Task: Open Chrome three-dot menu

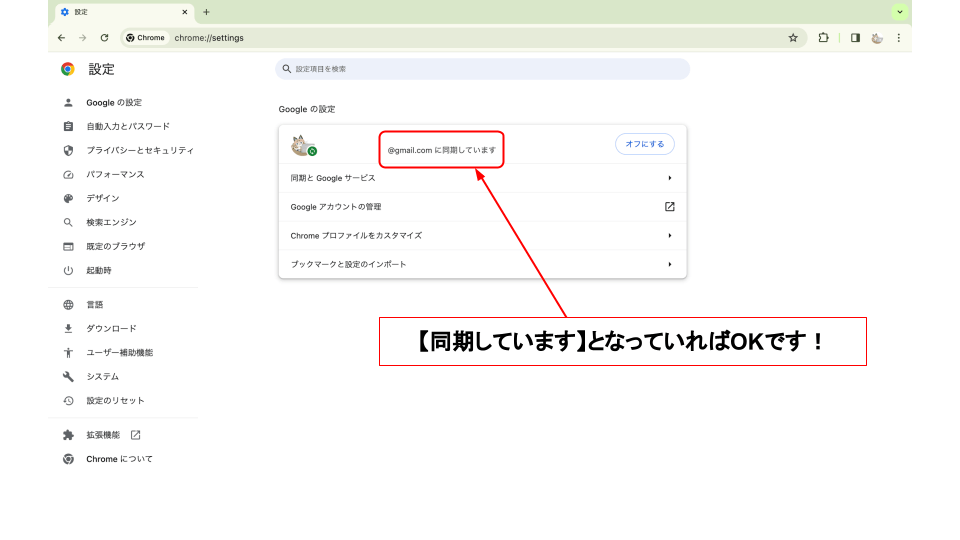Action: [x=899, y=38]
